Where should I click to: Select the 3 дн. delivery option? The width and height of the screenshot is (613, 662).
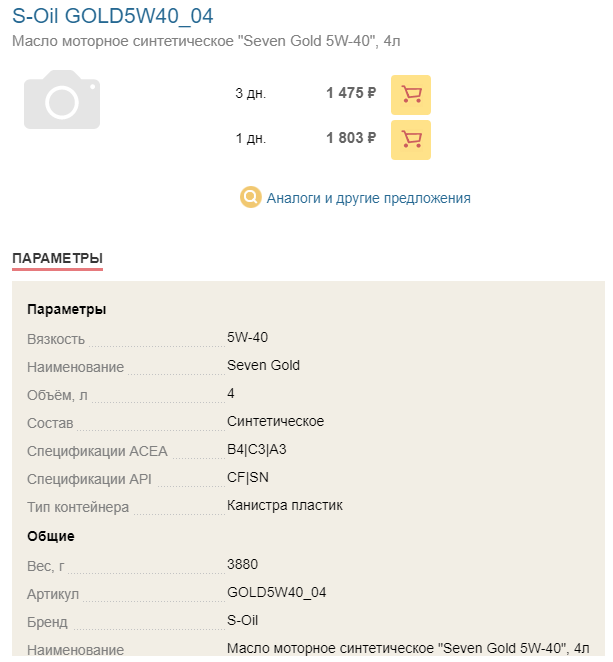tap(250, 93)
